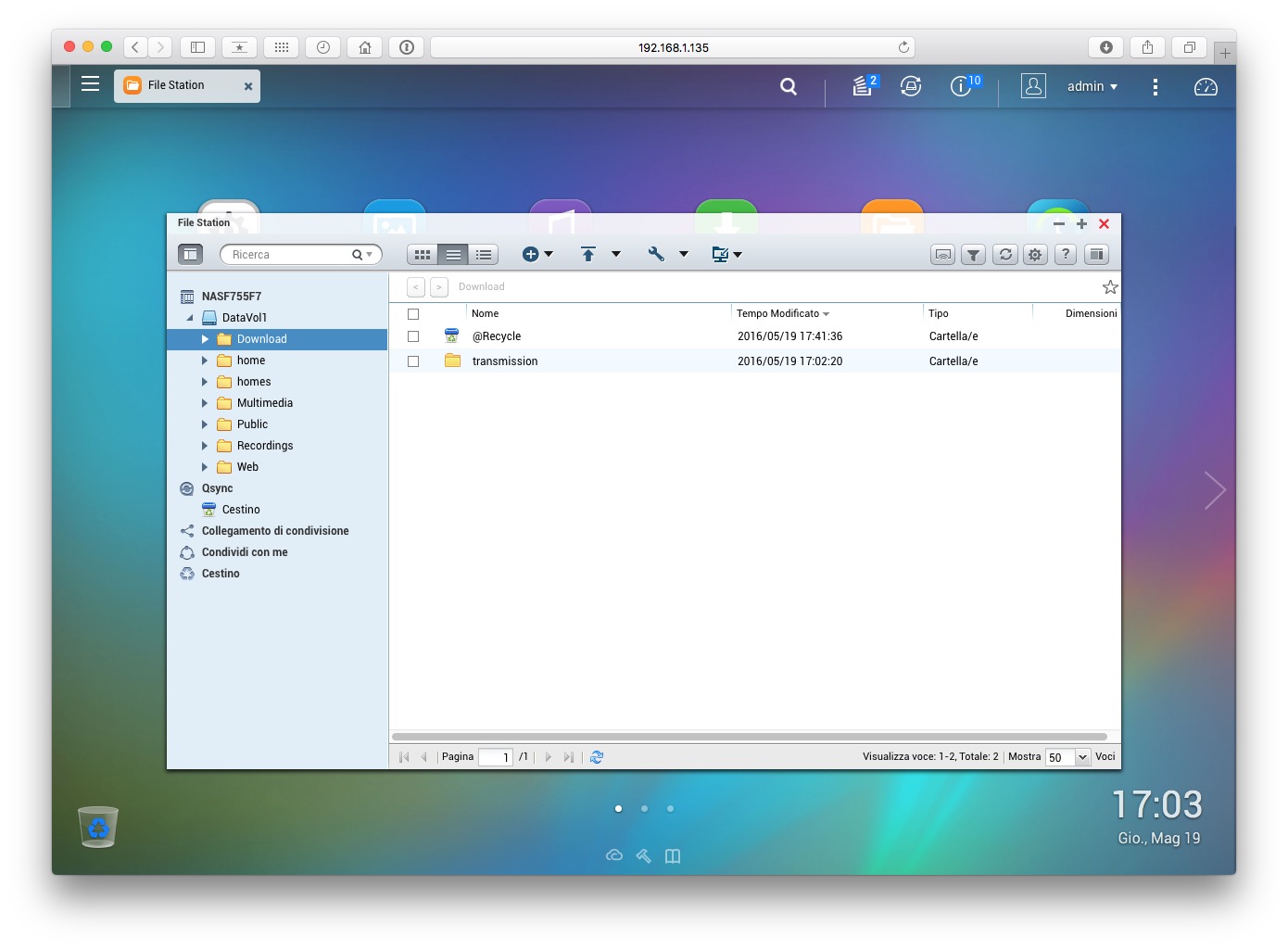Check the box for transmission row
The height and width of the screenshot is (949, 1288).
[x=413, y=361]
